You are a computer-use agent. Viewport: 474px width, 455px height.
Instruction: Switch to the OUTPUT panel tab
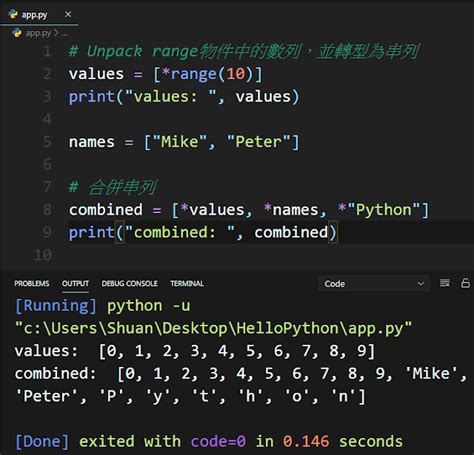click(x=75, y=283)
